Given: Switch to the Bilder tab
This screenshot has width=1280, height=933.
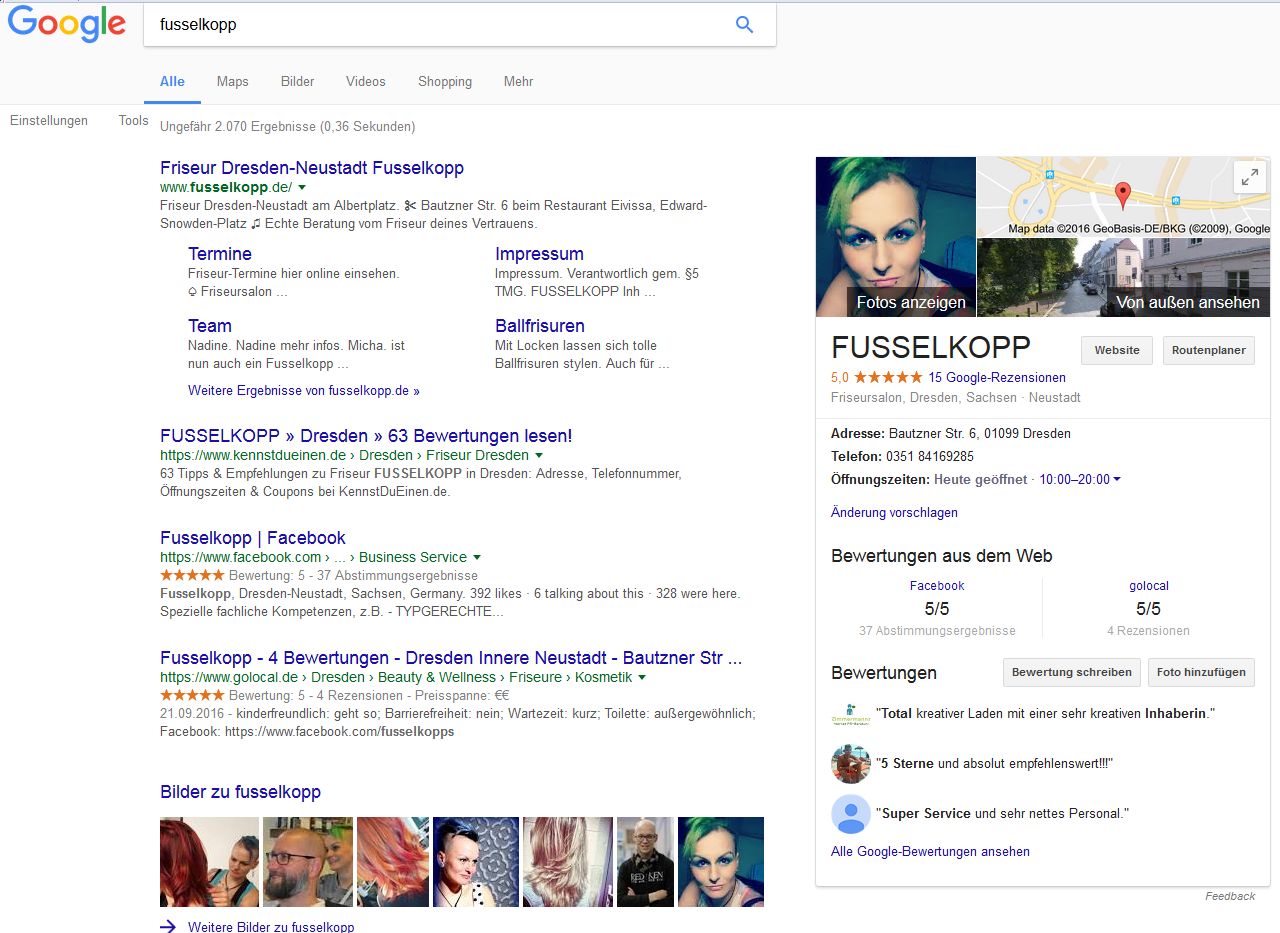Looking at the screenshot, I should 297,81.
